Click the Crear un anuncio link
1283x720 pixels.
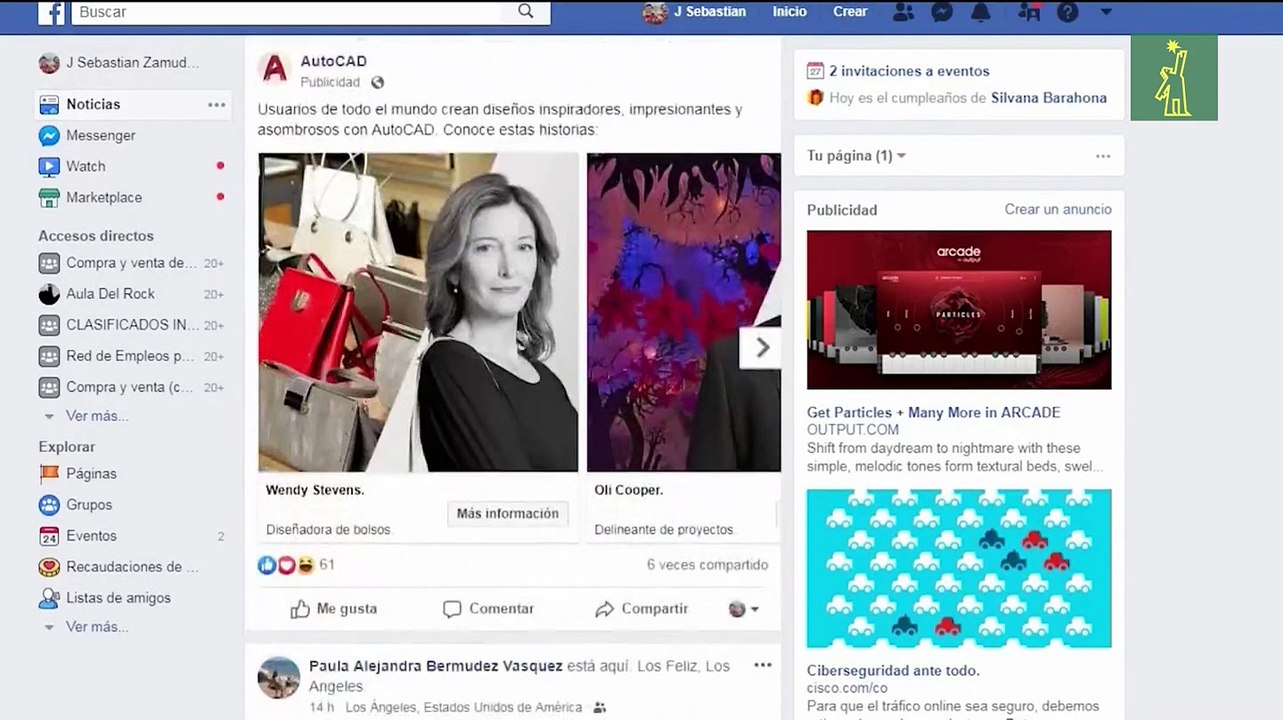click(x=1058, y=209)
